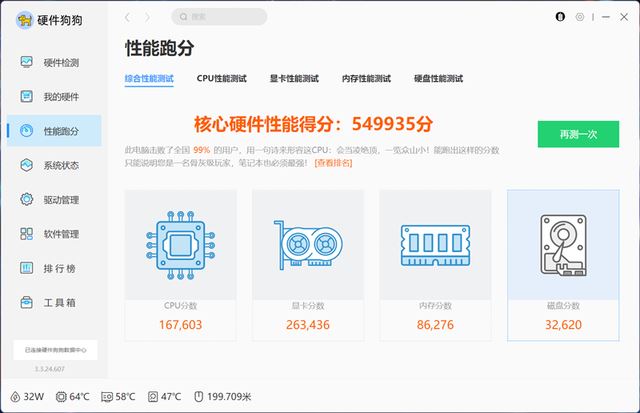Open 排行榜 sidebar item
640x413 pixels.
click(x=54, y=268)
